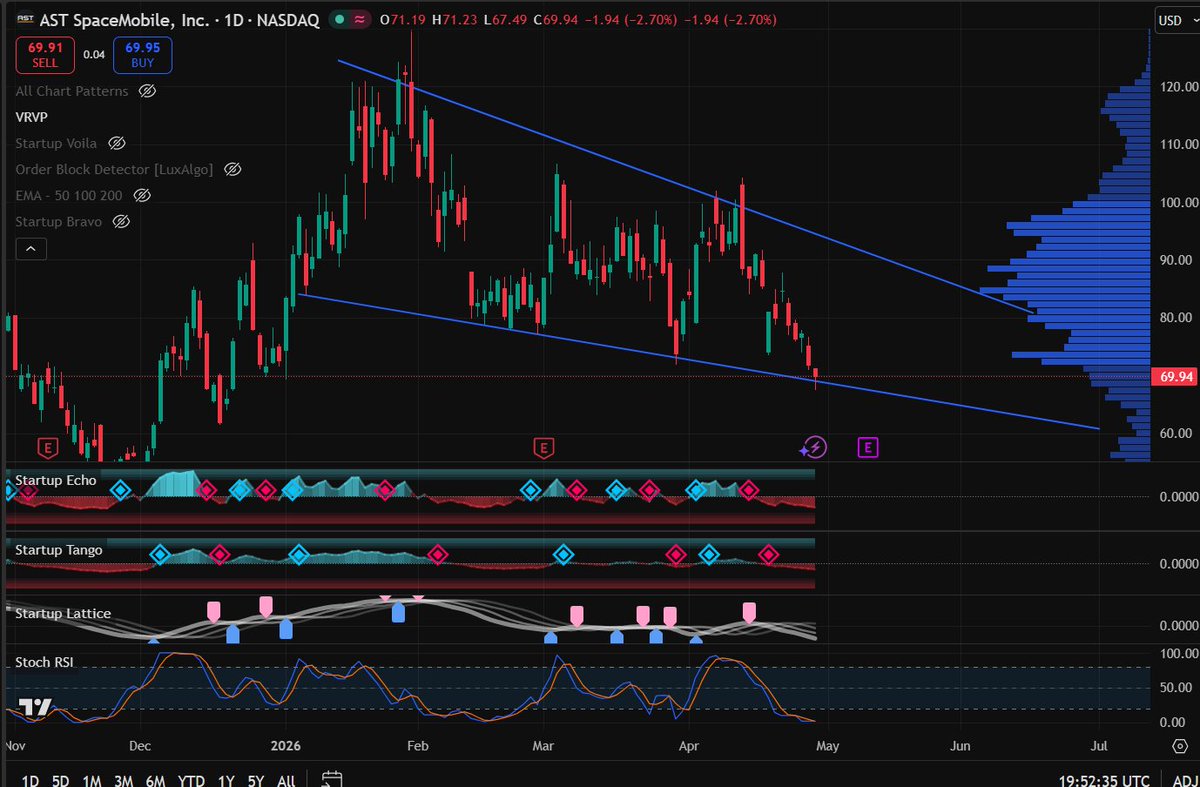Select the 1M time range
Screen dimensions: 1200x787
click(92, 780)
